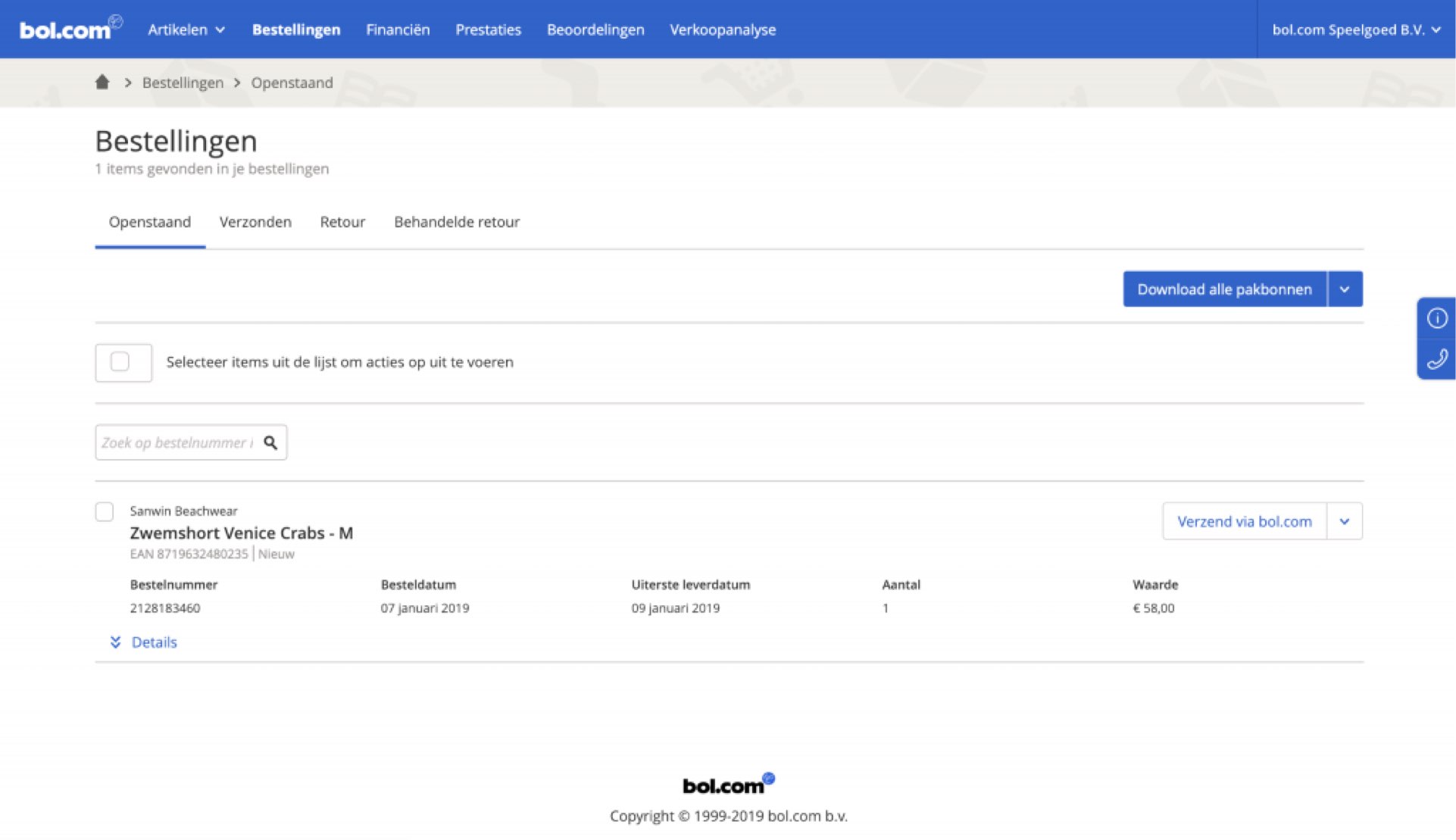
Task: Switch to the Verzonden tab
Action: (255, 222)
